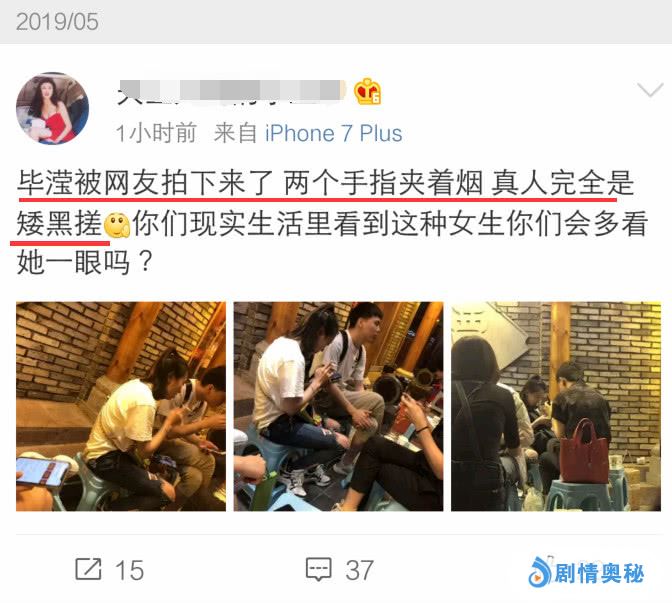Open the first attached photo

tap(121, 406)
